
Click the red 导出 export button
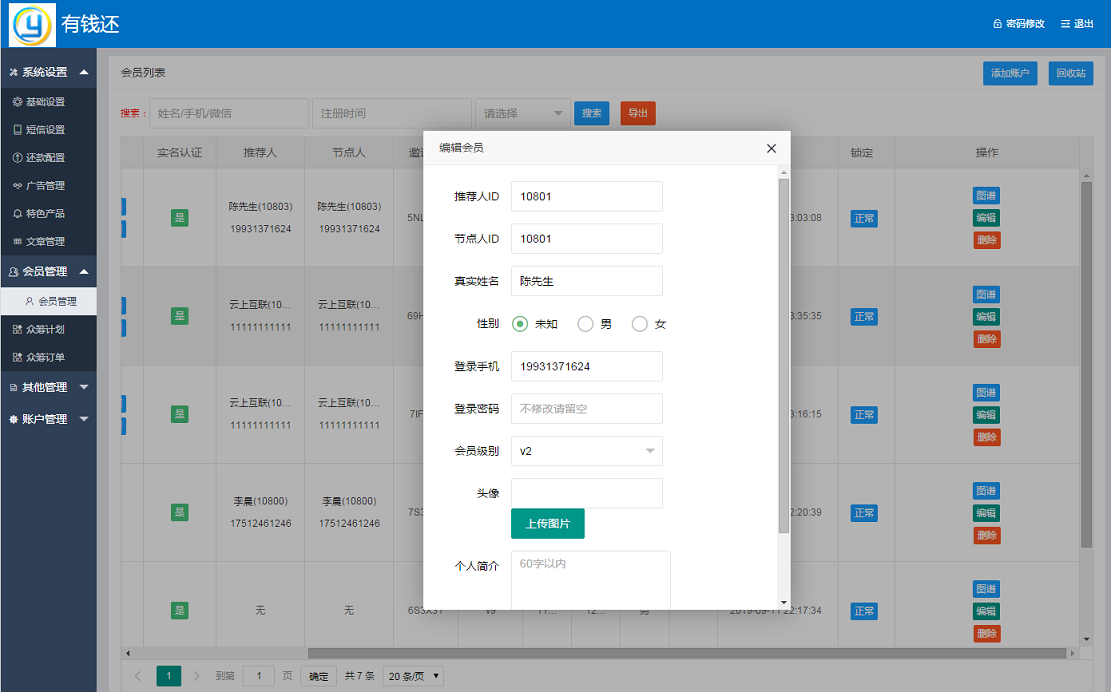638,113
